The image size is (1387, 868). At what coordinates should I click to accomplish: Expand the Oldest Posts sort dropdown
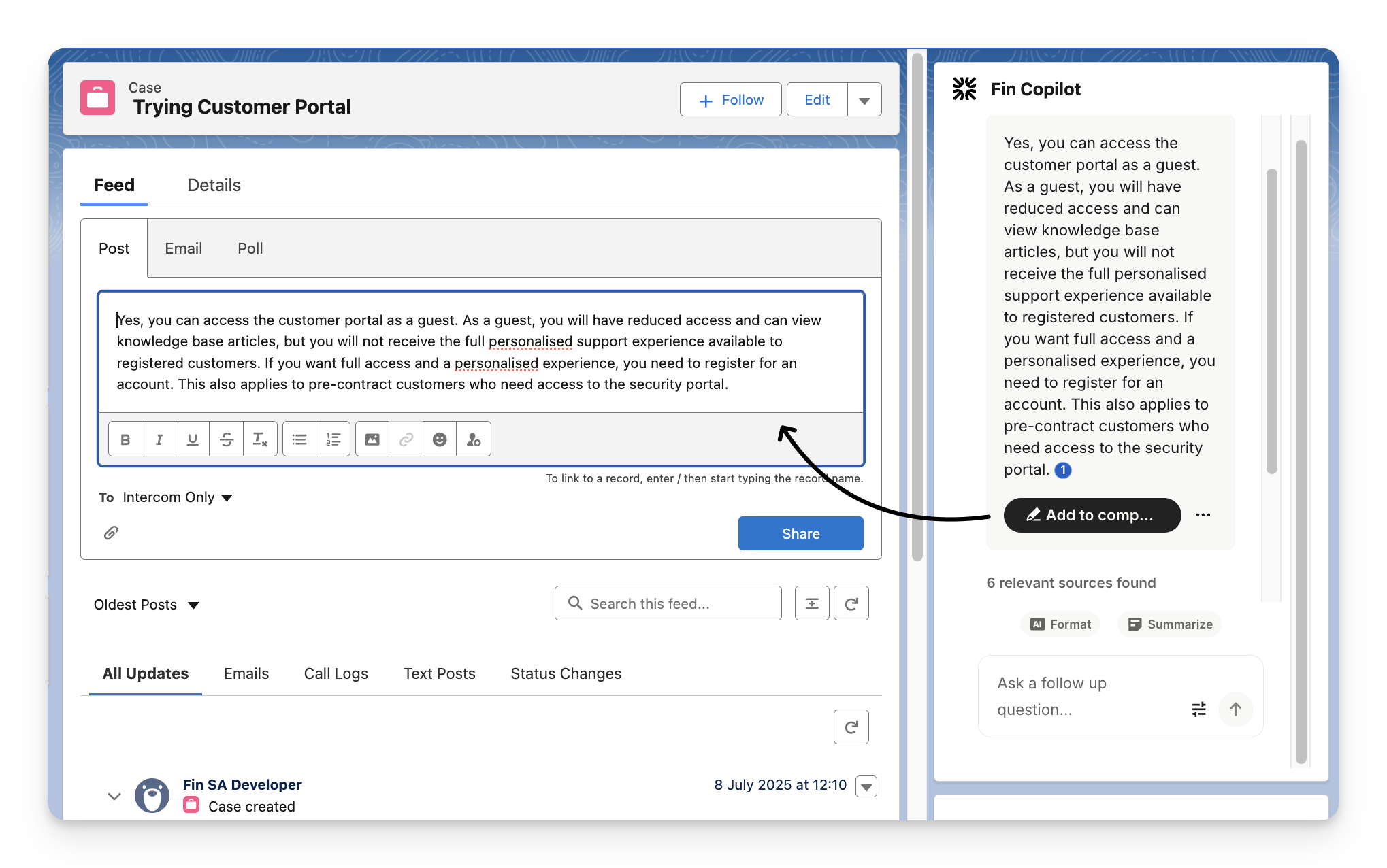pos(146,605)
